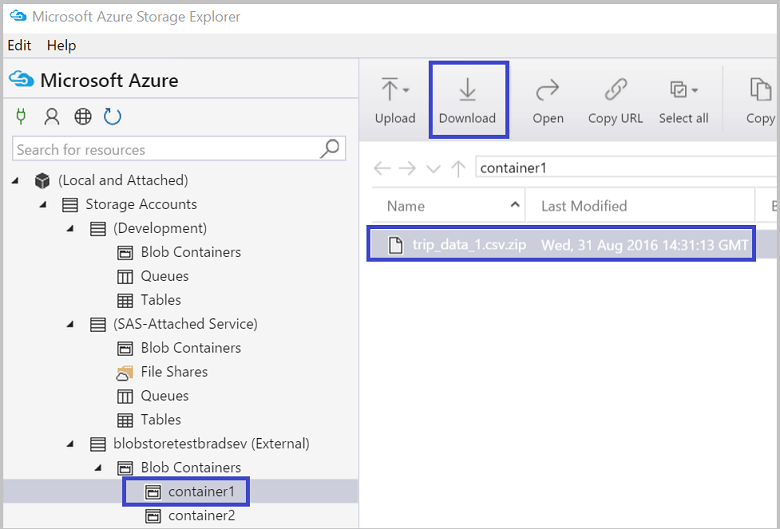
Task: Click the blue Refresh all icon
Action: point(113,116)
